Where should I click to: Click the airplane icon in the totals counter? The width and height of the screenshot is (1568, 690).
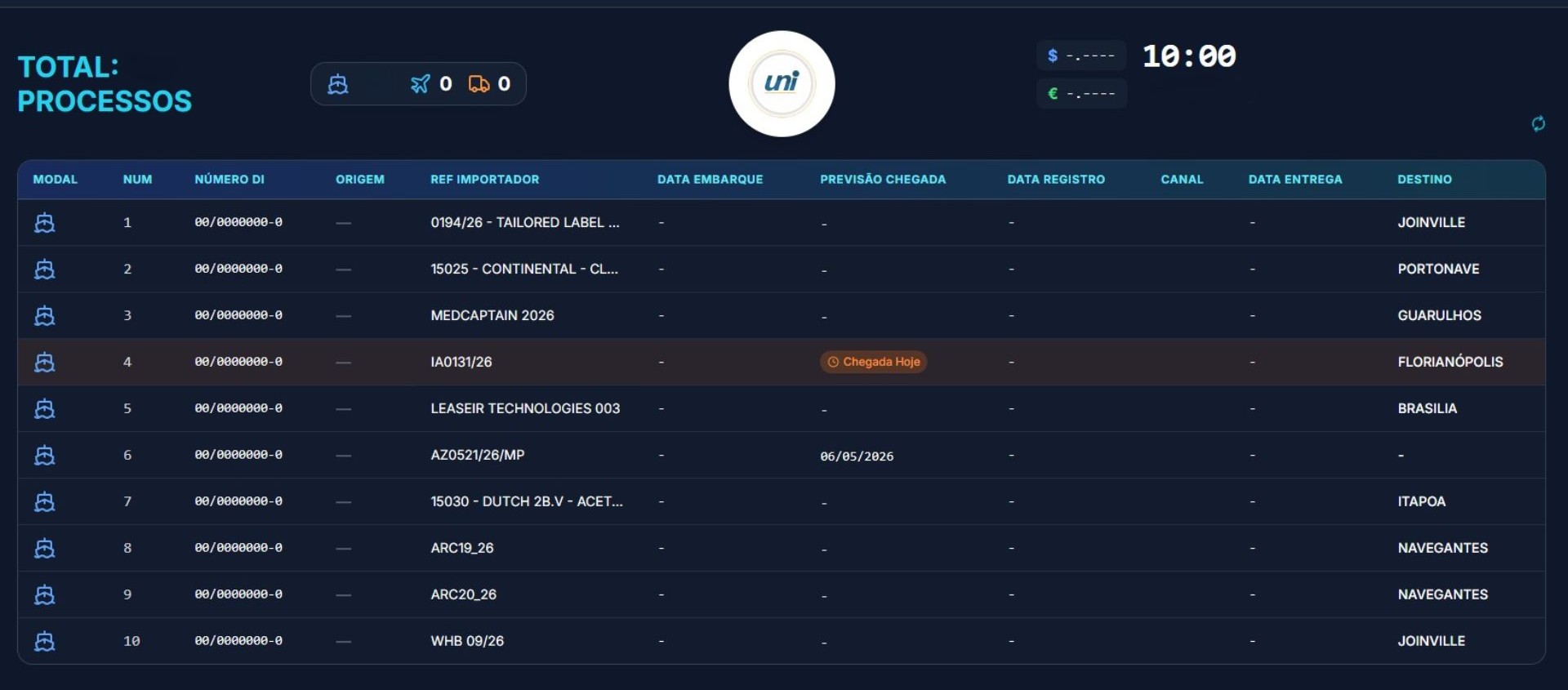(420, 84)
